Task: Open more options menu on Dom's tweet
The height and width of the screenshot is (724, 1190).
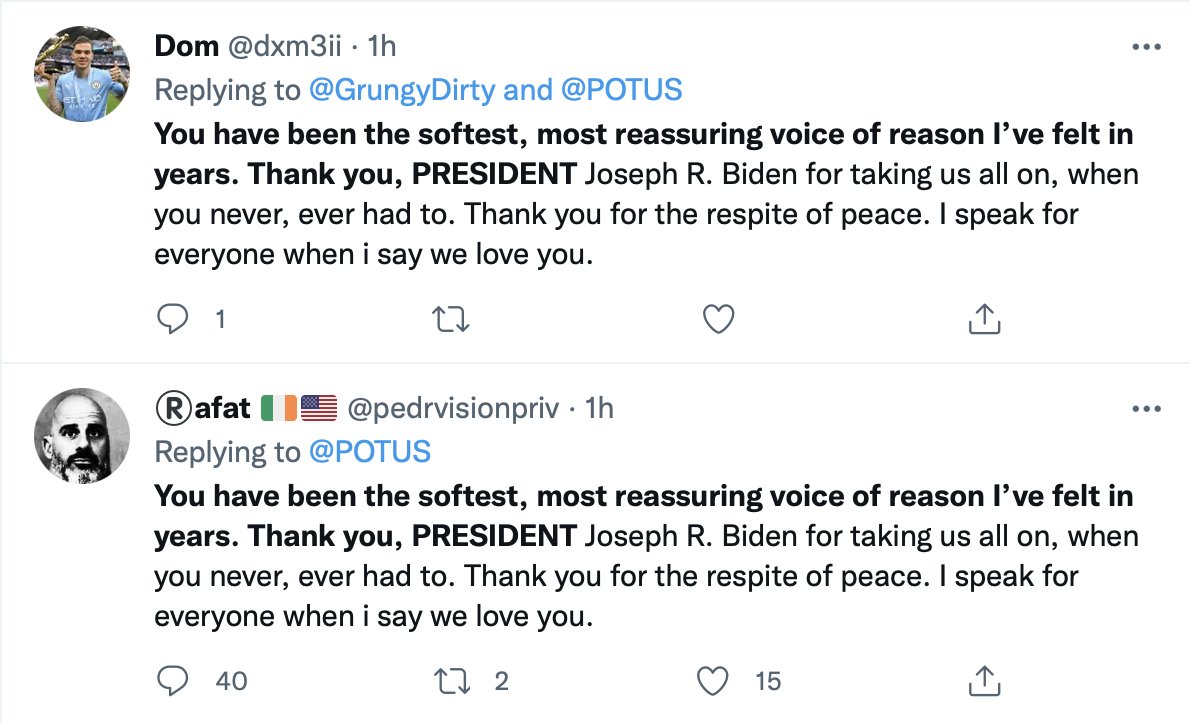Action: pos(1146,47)
